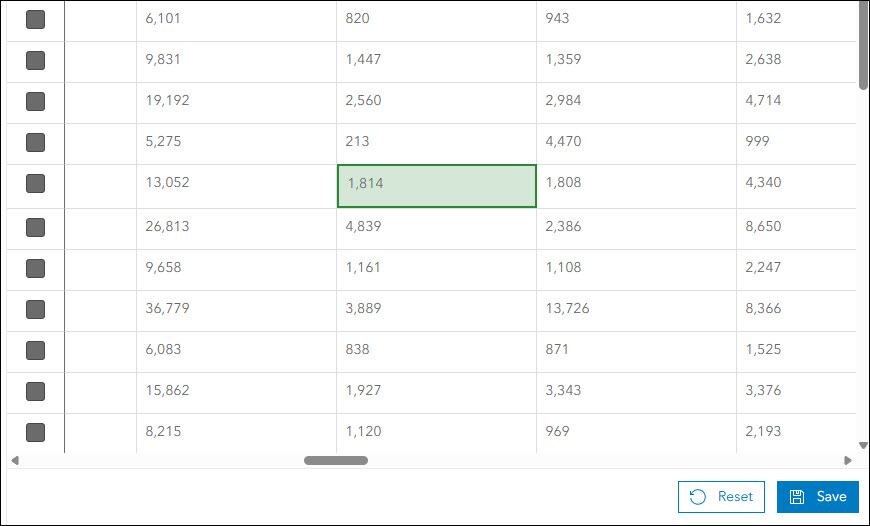
Task: Click the cell with value 13,726
Action: pyautogui.click(x=636, y=309)
